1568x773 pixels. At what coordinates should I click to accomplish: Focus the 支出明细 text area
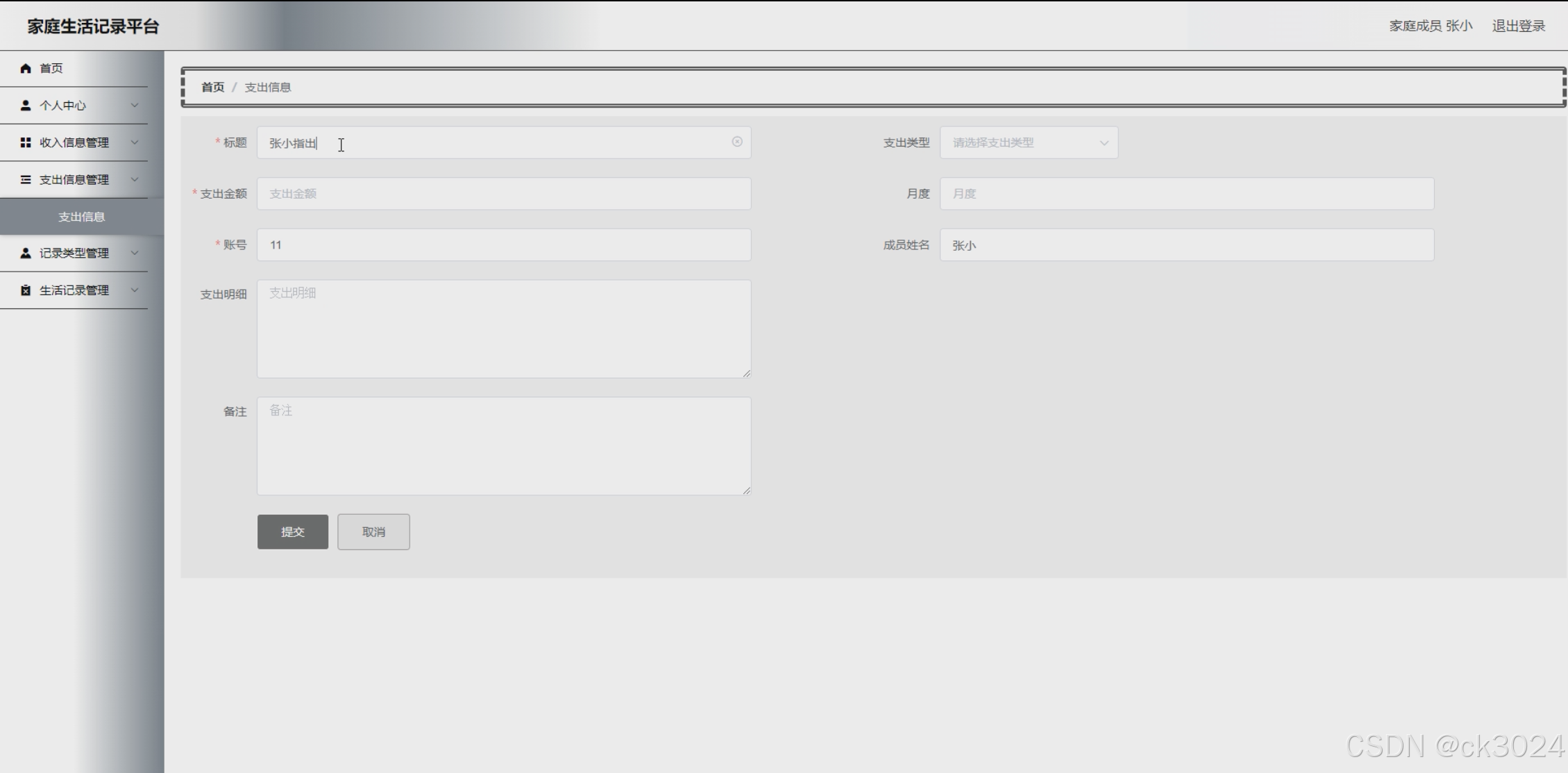pos(504,329)
